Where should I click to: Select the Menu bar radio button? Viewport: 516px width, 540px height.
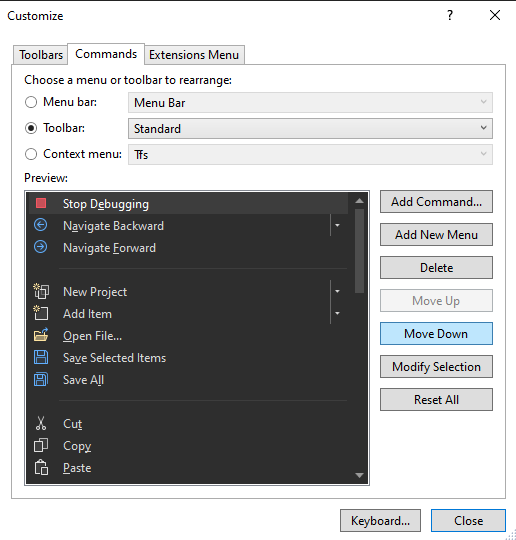point(31,102)
